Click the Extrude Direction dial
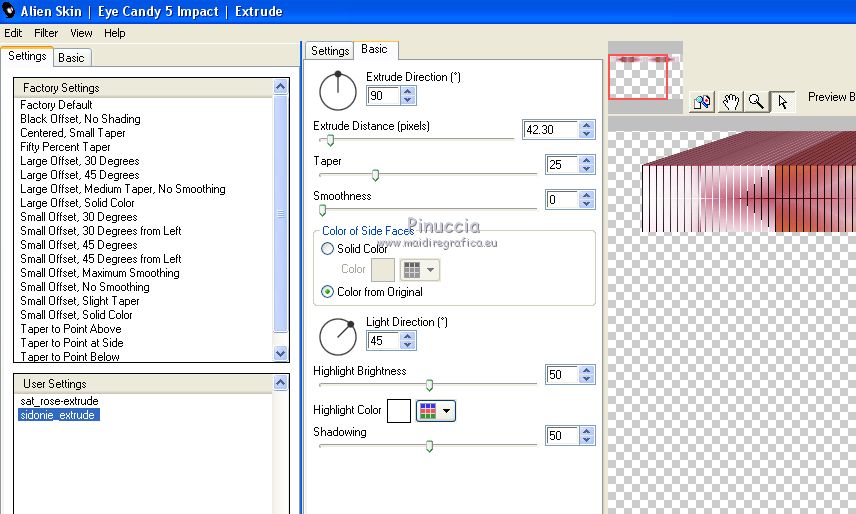This screenshot has width=856, height=514. tap(337, 91)
